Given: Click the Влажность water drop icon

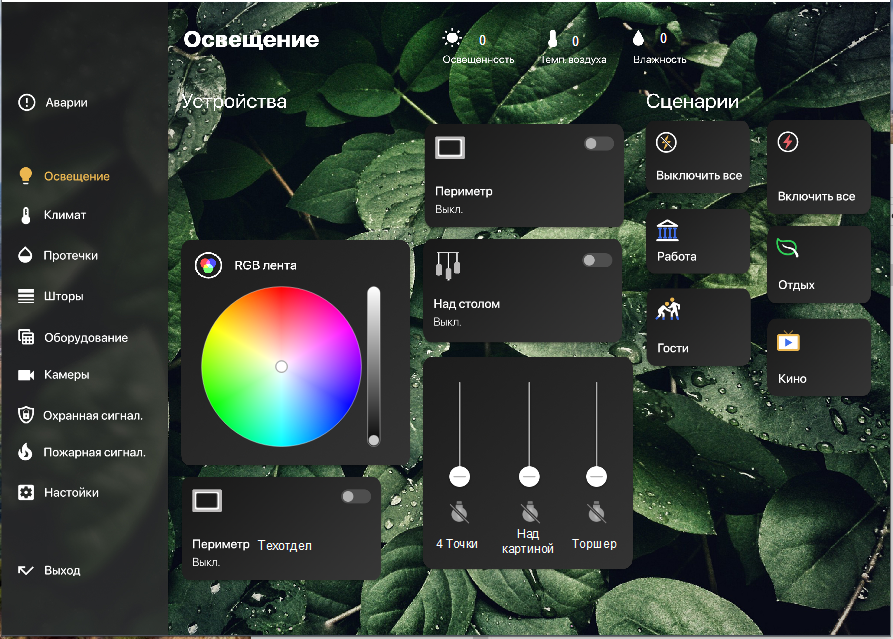Looking at the screenshot, I should click(x=638, y=39).
